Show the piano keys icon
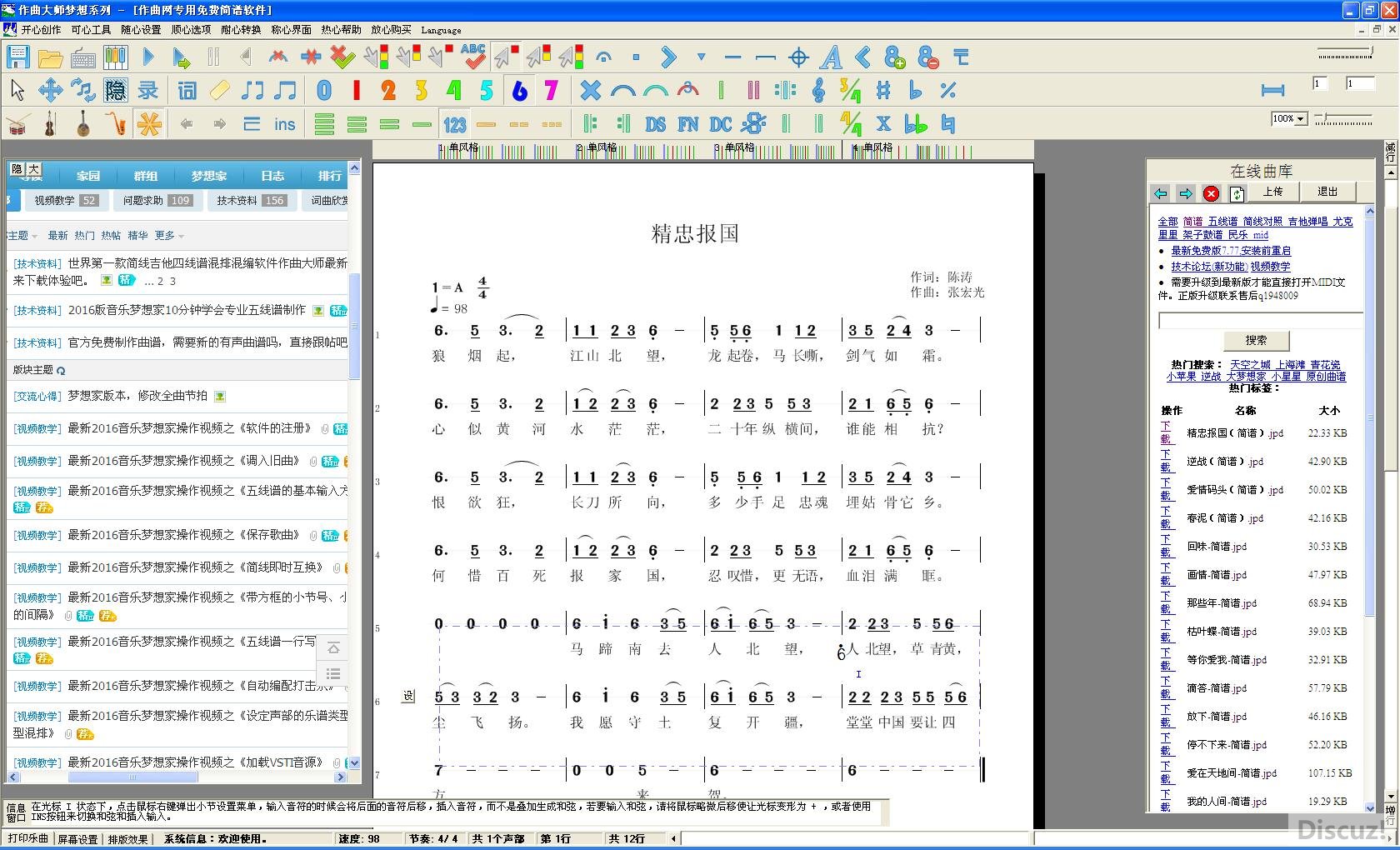The height and width of the screenshot is (850, 1400). pyautogui.click(x=116, y=57)
